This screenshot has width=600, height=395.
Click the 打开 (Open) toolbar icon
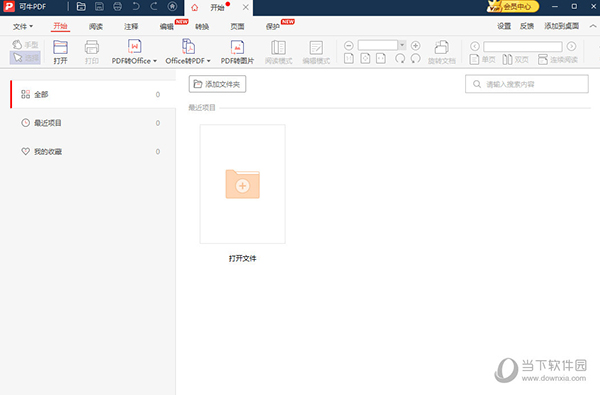60,47
